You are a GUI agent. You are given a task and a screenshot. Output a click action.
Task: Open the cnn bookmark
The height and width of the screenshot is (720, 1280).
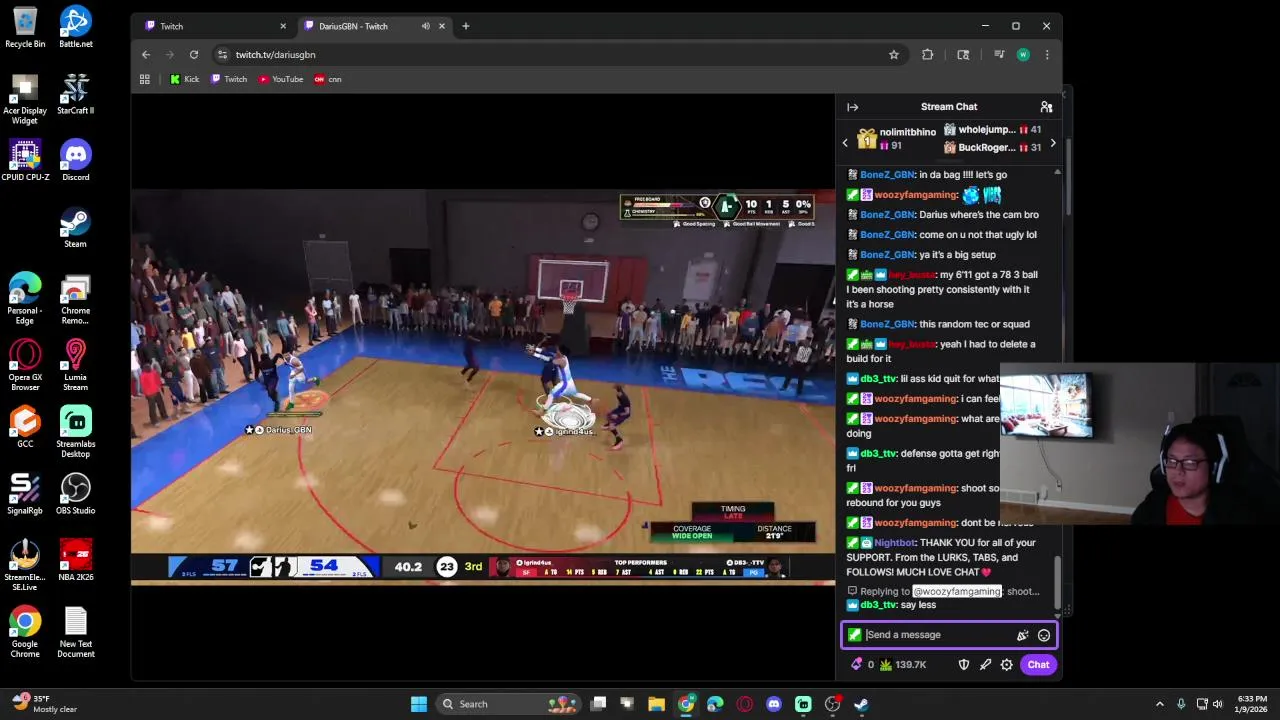point(328,79)
